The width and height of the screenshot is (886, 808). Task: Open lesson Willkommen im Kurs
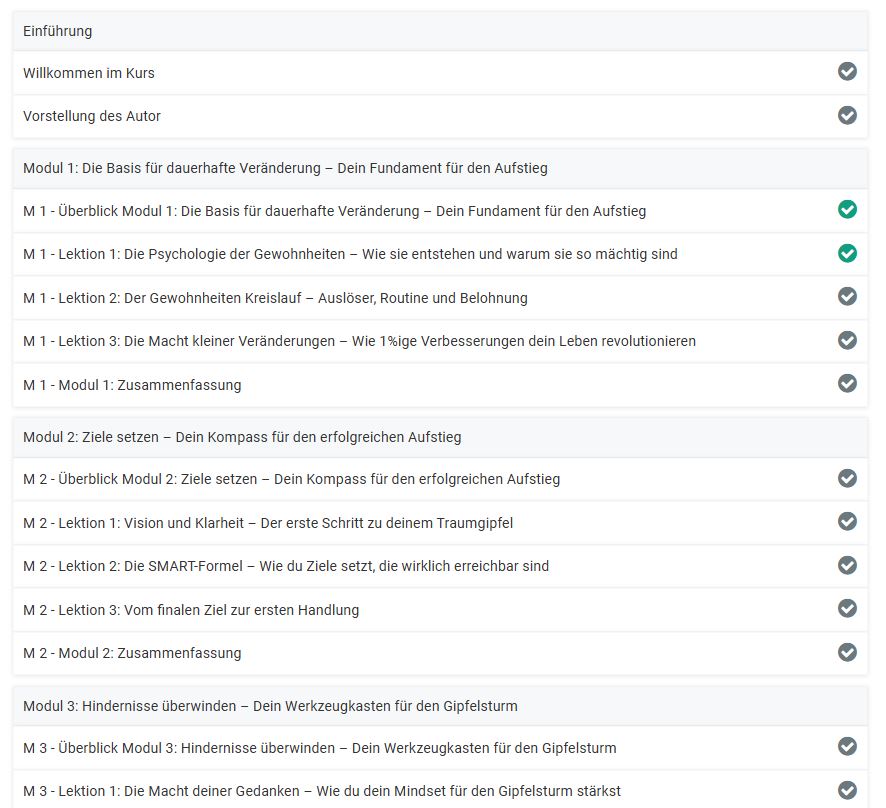coord(89,73)
